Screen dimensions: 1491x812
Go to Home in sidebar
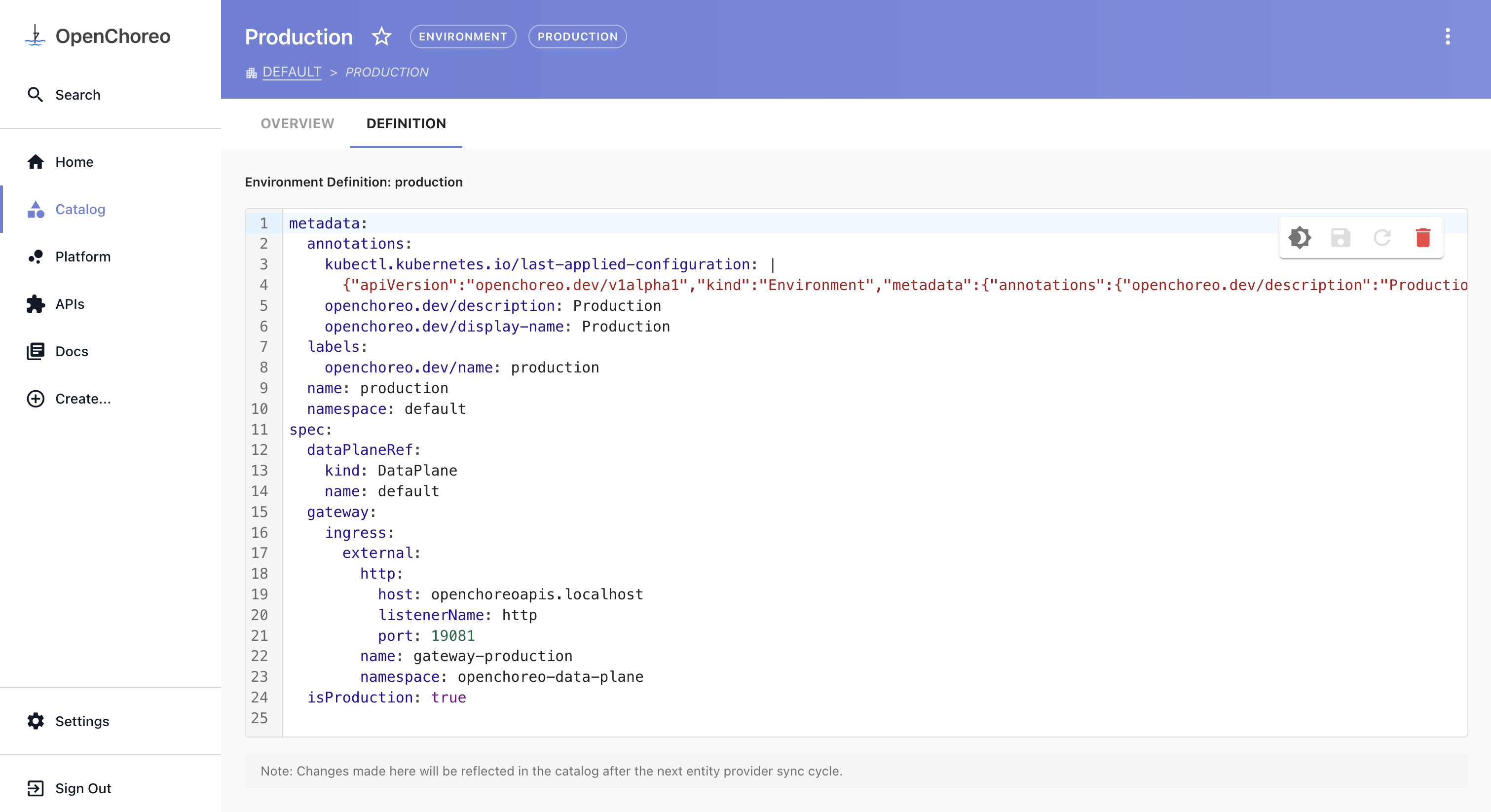[74, 162]
